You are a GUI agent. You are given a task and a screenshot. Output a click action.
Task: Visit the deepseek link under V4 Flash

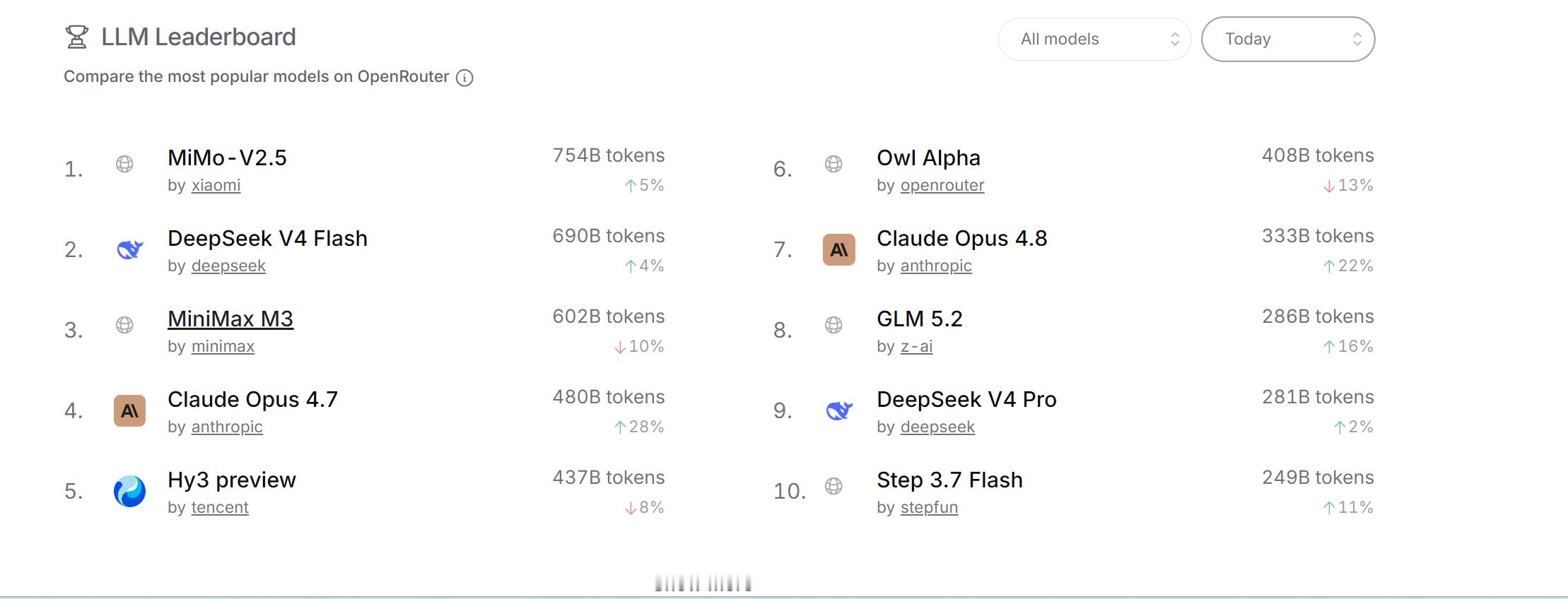click(x=228, y=266)
